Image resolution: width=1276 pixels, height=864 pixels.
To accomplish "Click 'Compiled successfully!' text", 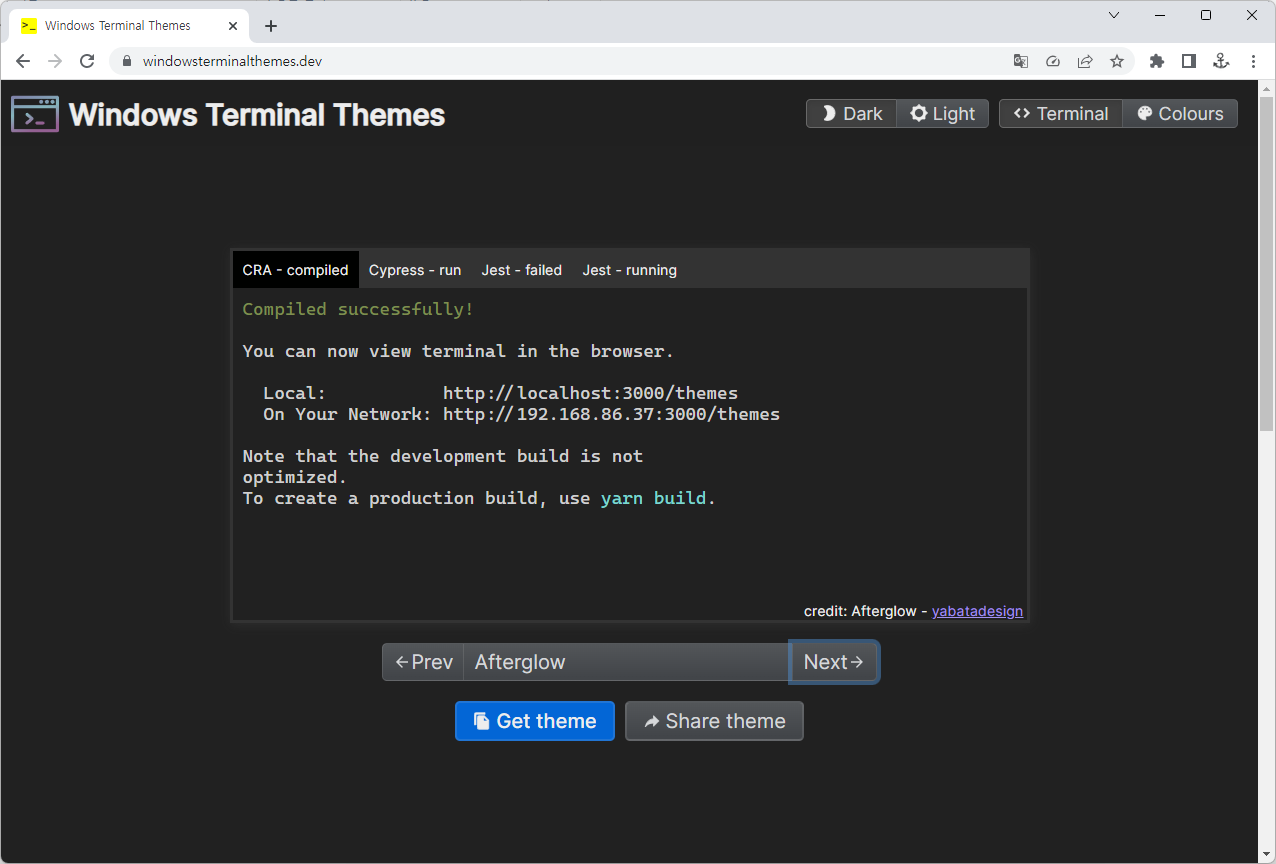I will point(358,309).
